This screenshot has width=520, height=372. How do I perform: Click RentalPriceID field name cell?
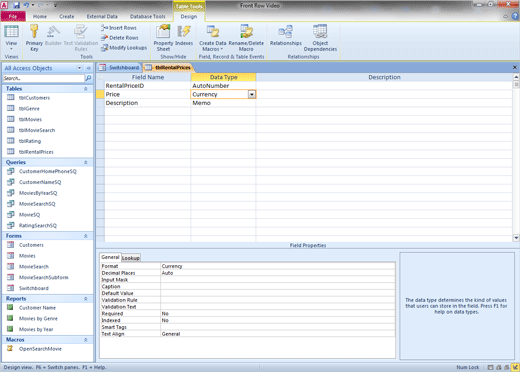[x=148, y=86]
